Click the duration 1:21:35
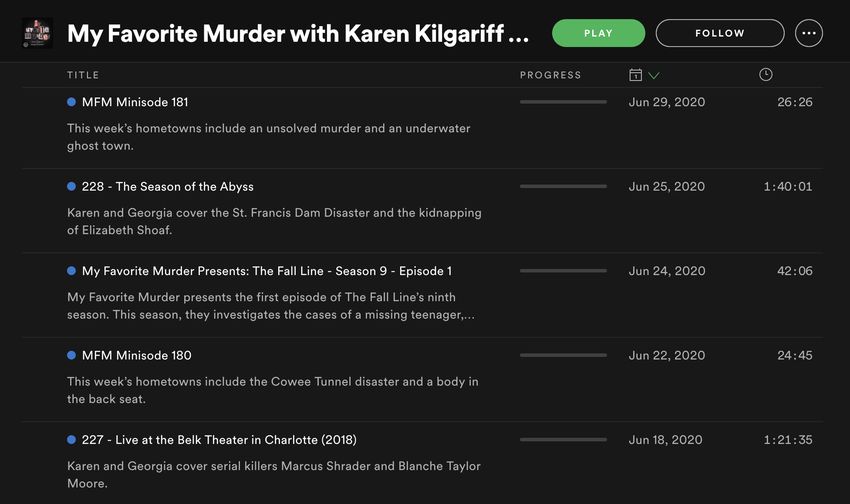Image resolution: width=850 pixels, height=504 pixels. tap(788, 441)
